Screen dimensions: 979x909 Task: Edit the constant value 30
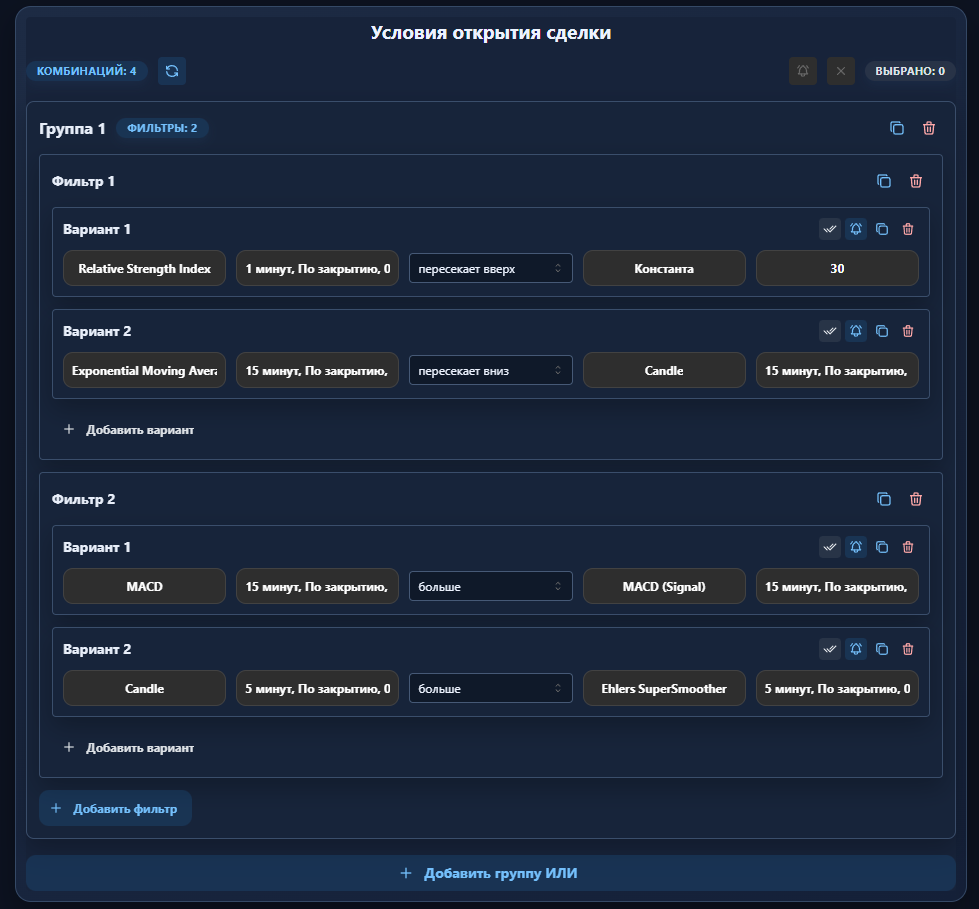(837, 268)
